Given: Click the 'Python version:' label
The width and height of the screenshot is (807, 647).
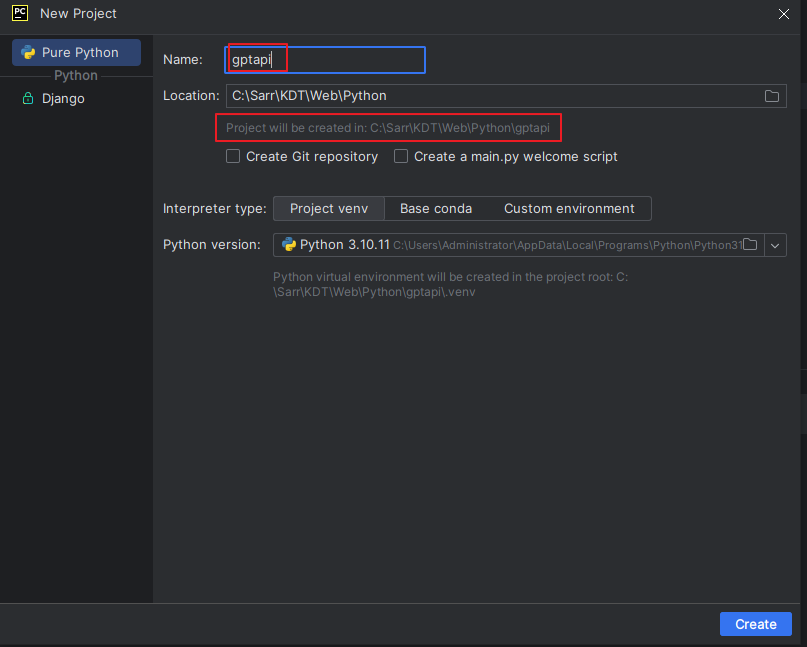Looking at the screenshot, I should [x=212, y=244].
